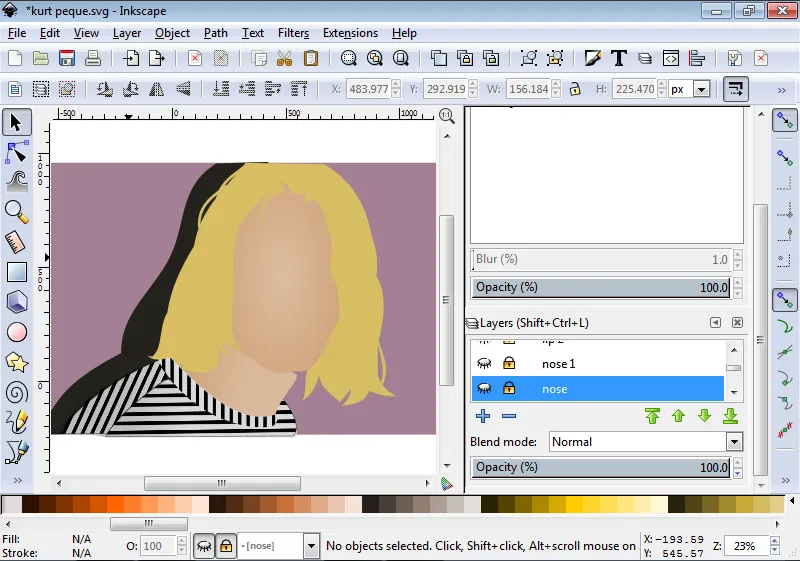
Task: Lower layer to bottom arrow
Action: [731, 416]
